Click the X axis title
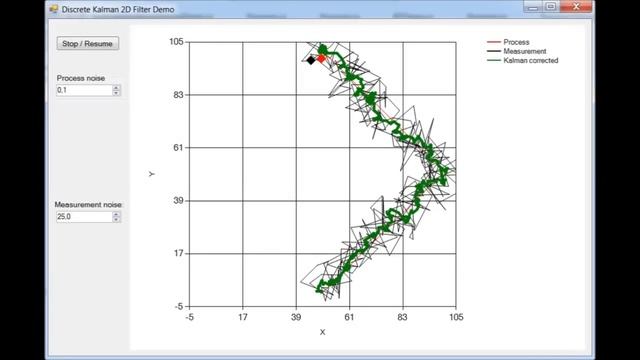The height and width of the screenshot is (360, 640). (x=322, y=332)
